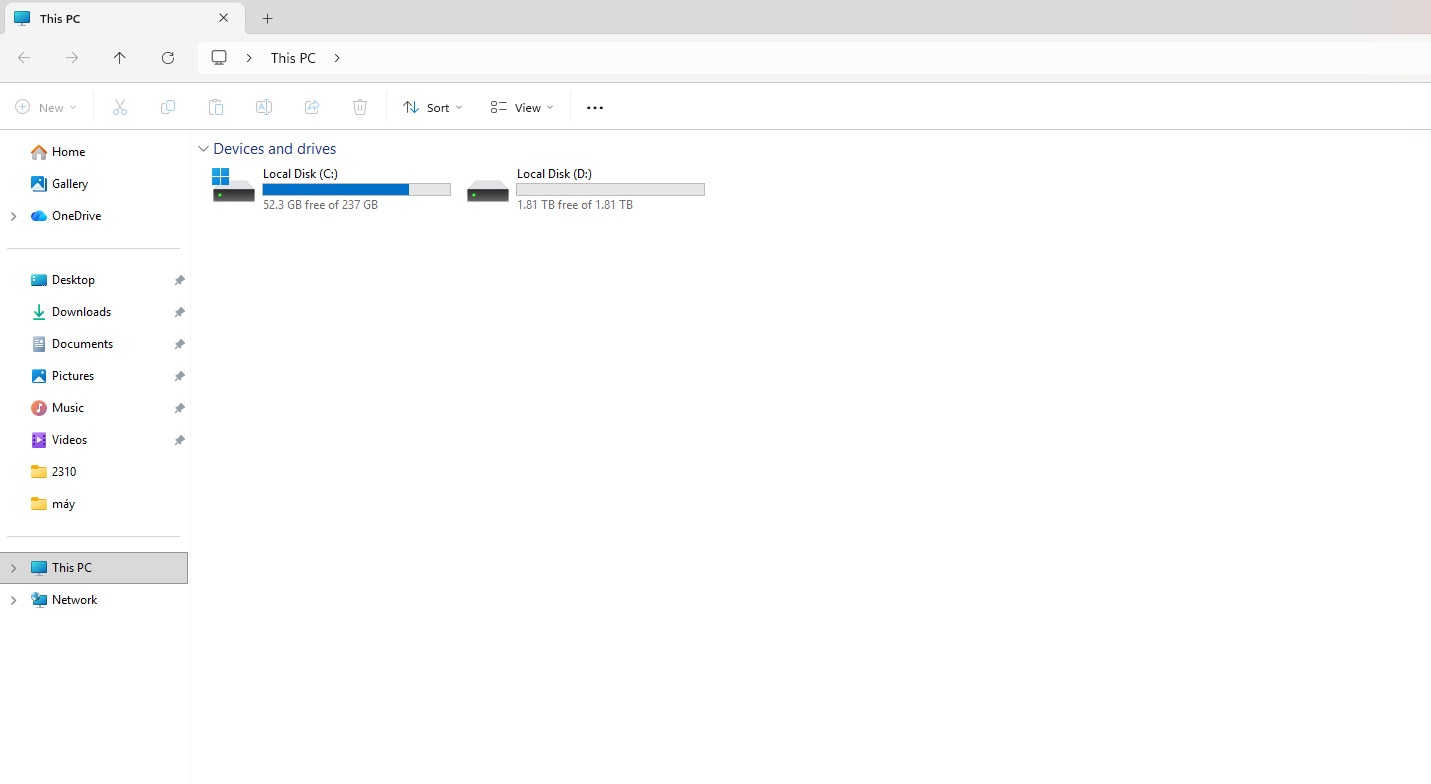The image size is (1431, 784).
Task: Select the This PC tab
Action: click(x=110, y=18)
